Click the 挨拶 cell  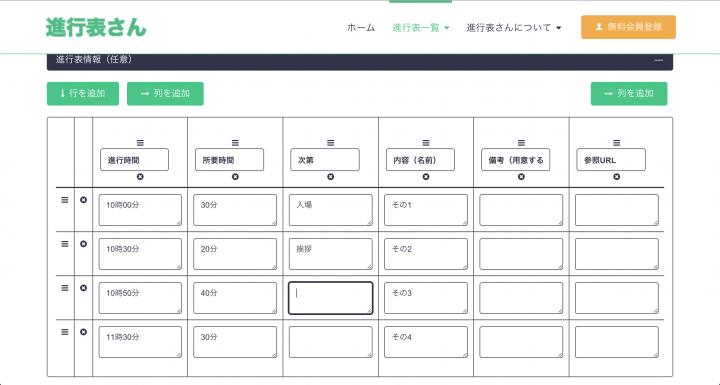331,254
